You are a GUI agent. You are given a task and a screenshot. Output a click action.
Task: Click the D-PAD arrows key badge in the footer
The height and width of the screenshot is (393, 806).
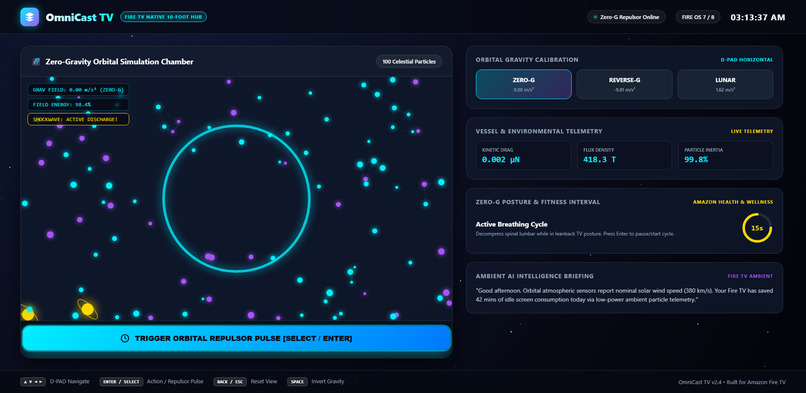pos(33,382)
